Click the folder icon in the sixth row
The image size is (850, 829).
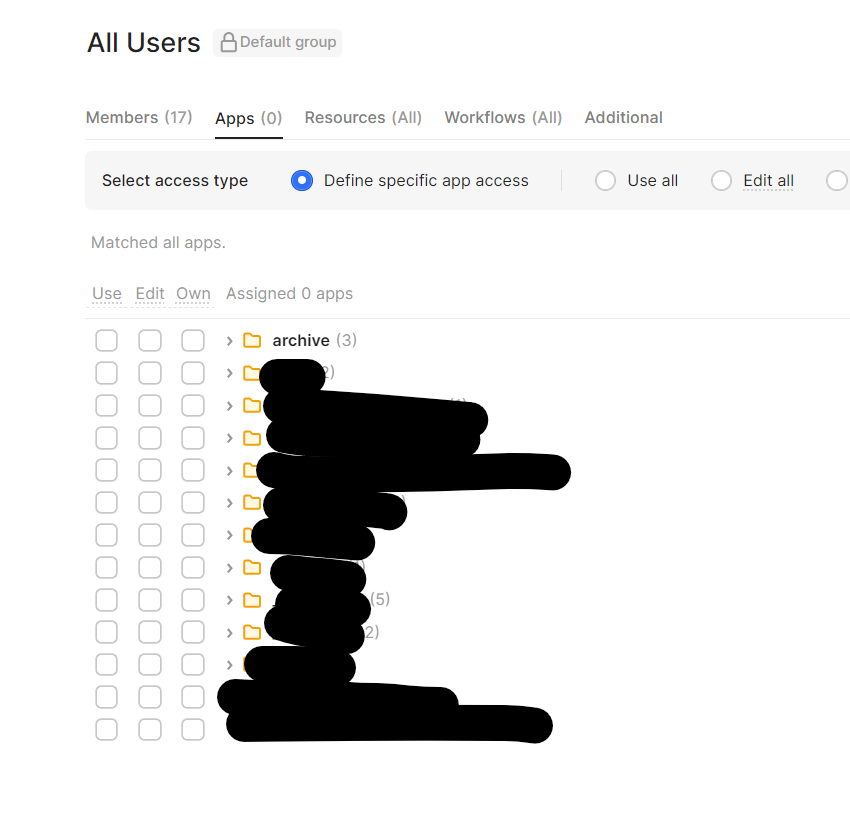coord(251,502)
